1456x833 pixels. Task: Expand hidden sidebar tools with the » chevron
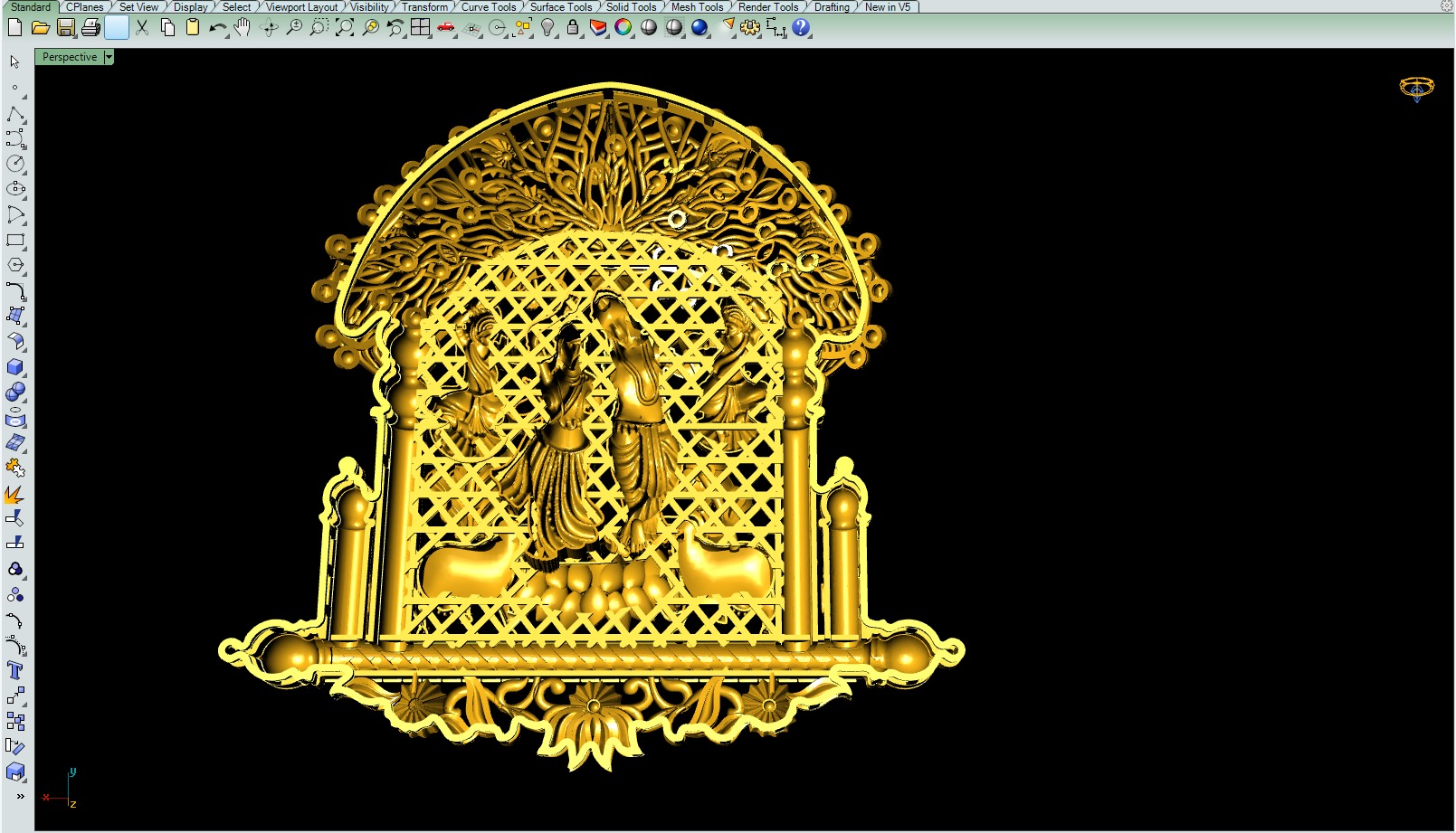20,797
